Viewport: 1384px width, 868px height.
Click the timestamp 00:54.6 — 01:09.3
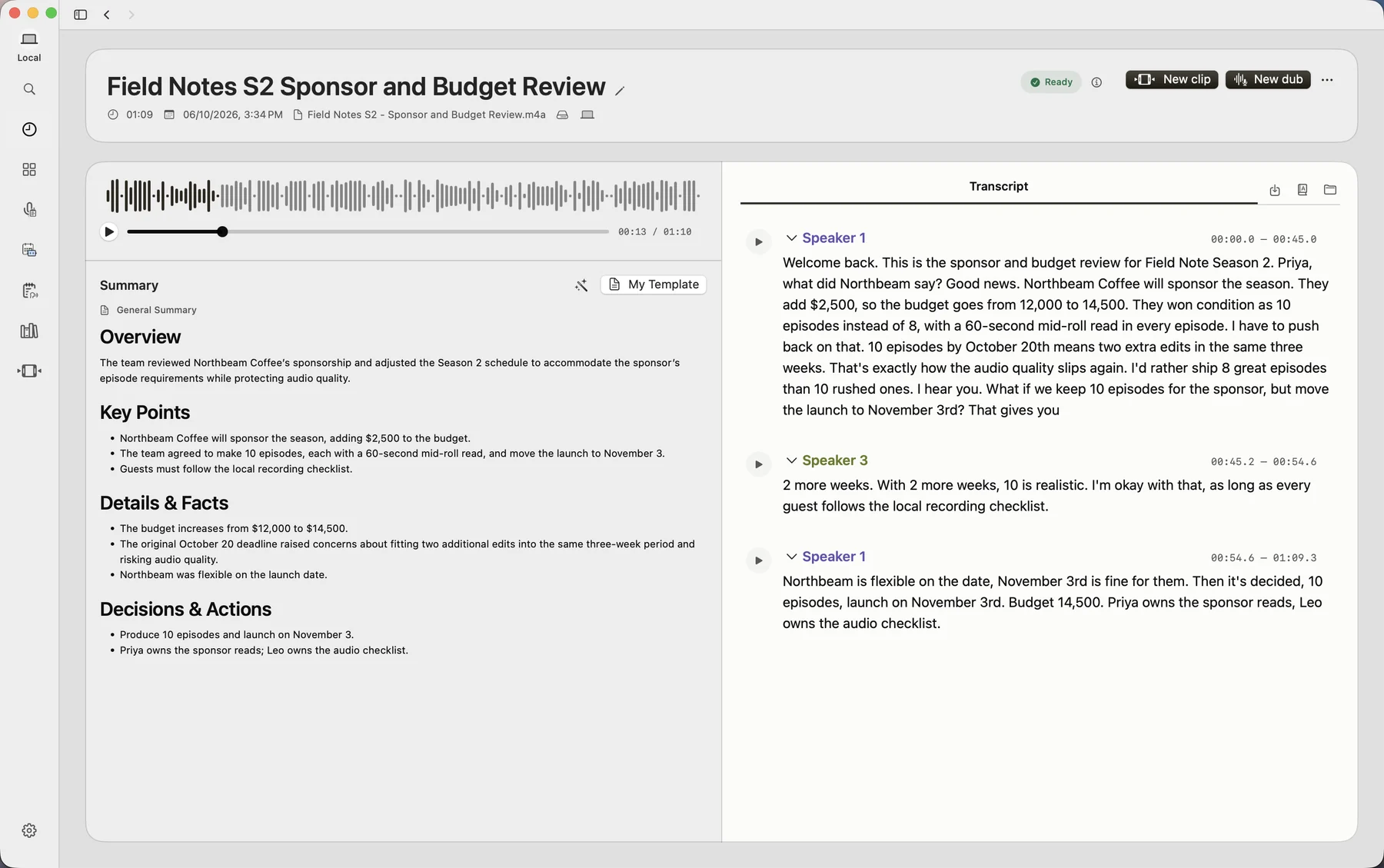click(x=1263, y=558)
